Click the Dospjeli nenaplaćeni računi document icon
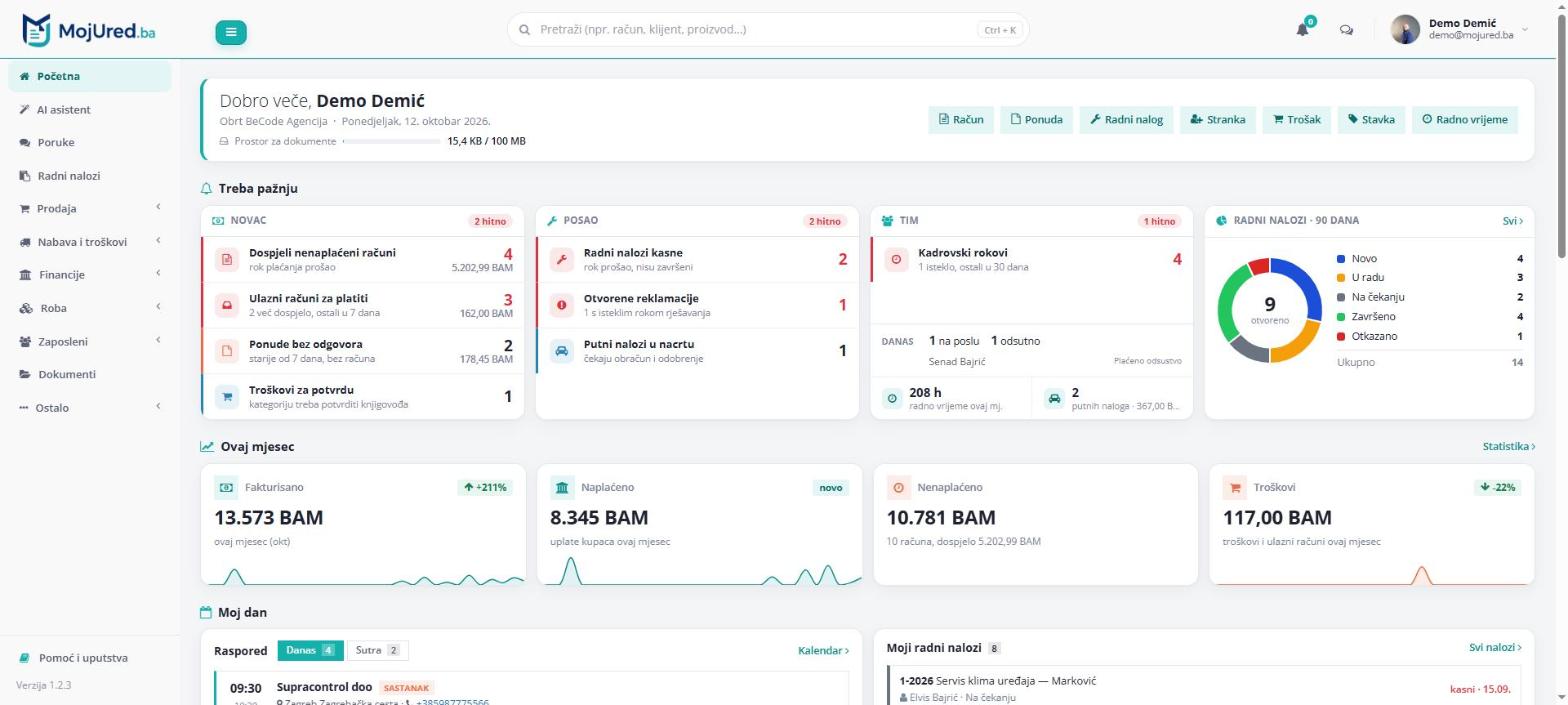Image resolution: width=1568 pixels, height=705 pixels. pyautogui.click(x=227, y=260)
